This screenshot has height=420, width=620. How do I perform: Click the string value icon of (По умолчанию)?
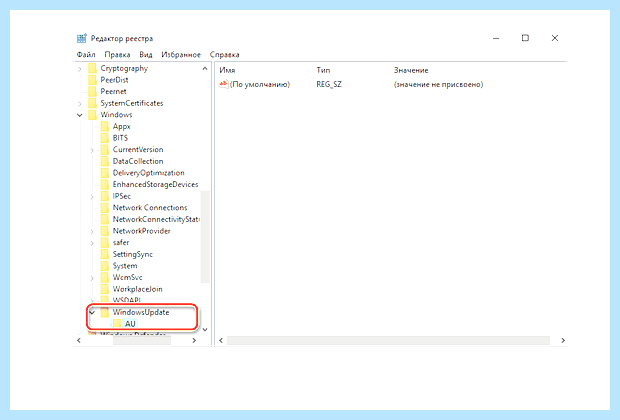click(x=223, y=84)
